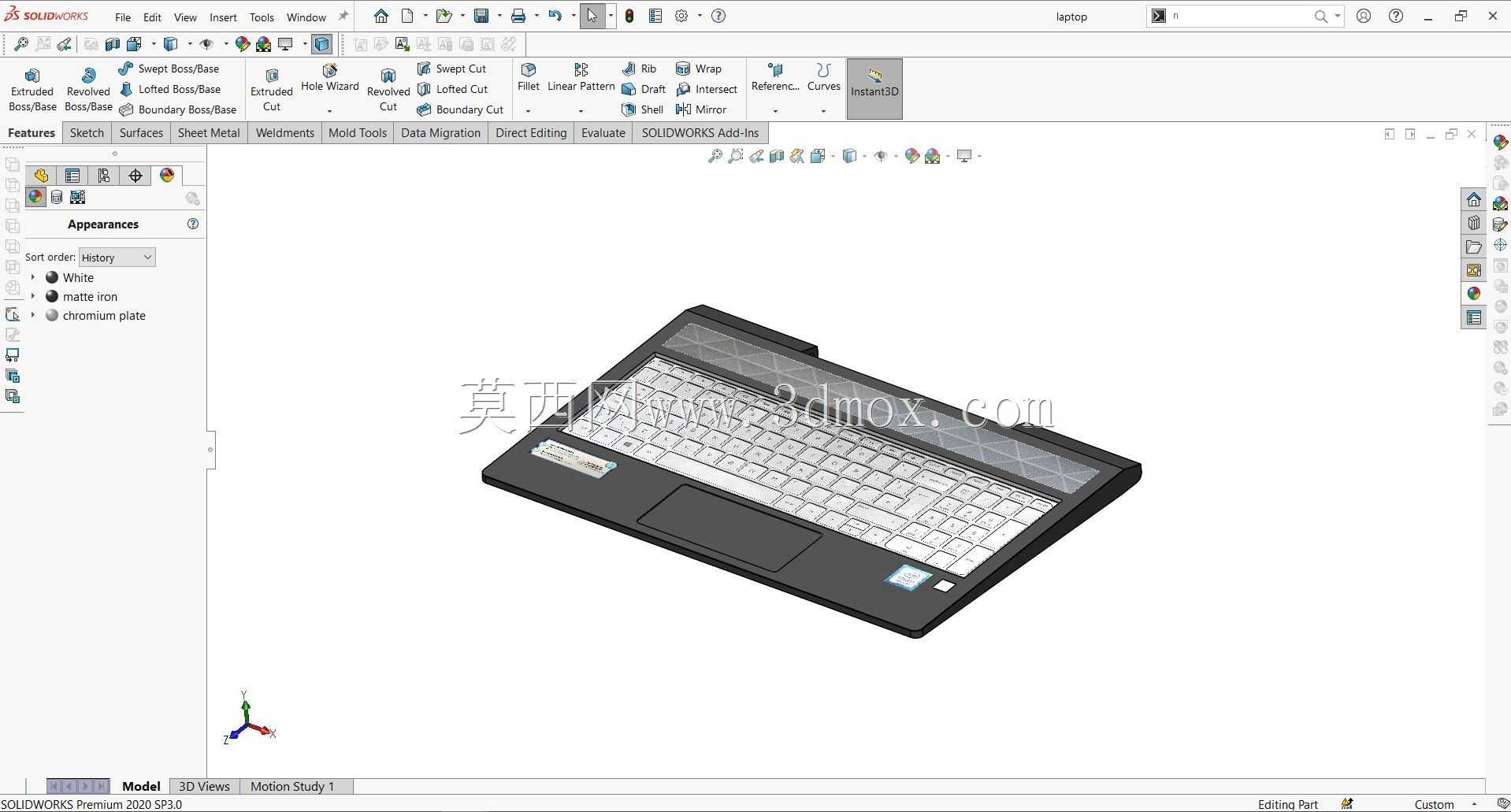The image size is (1511, 812).
Task: Open the Insert menu
Action: click(x=223, y=17)
